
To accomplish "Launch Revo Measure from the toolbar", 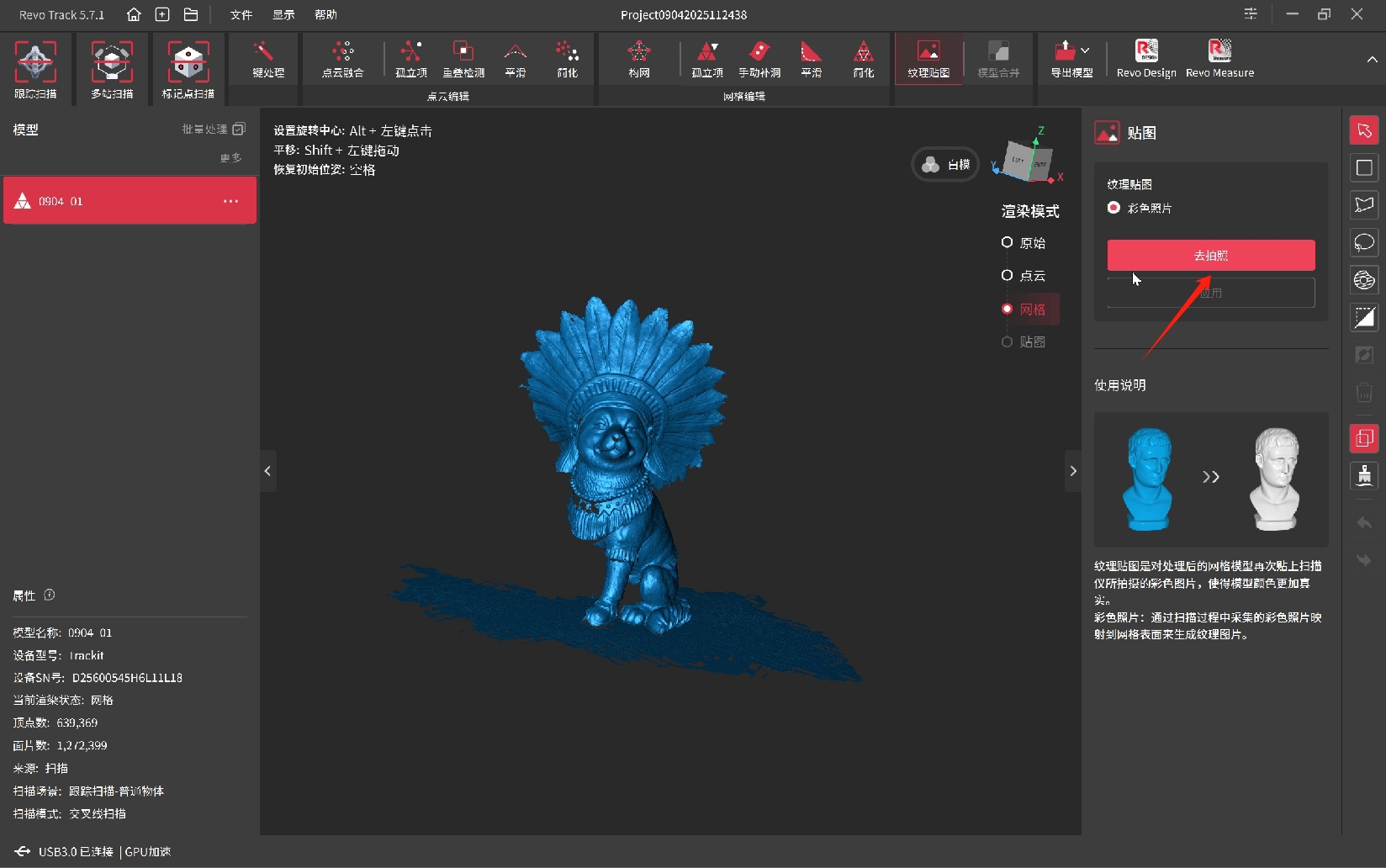I will (1219, 59).
